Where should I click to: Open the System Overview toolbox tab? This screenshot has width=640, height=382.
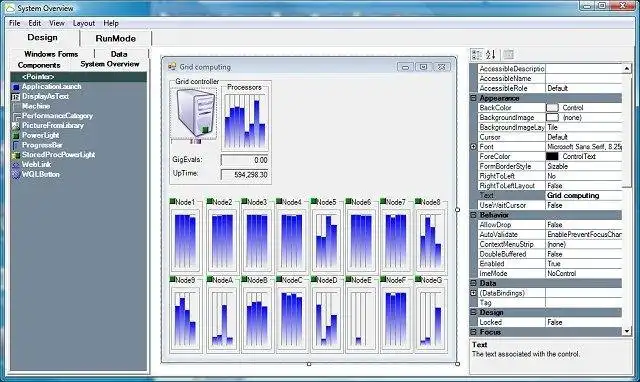[x=110, y=64]
